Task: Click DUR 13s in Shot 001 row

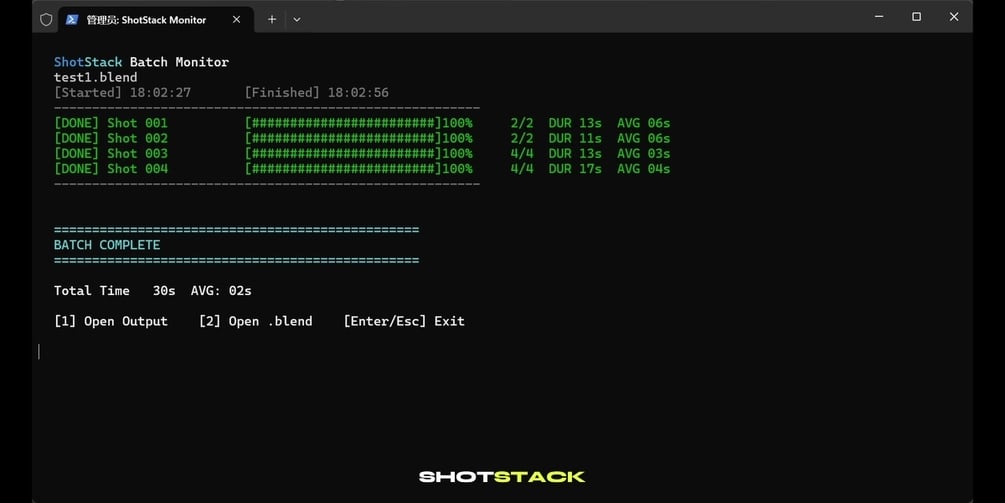Action: click(x=575, y=123)
